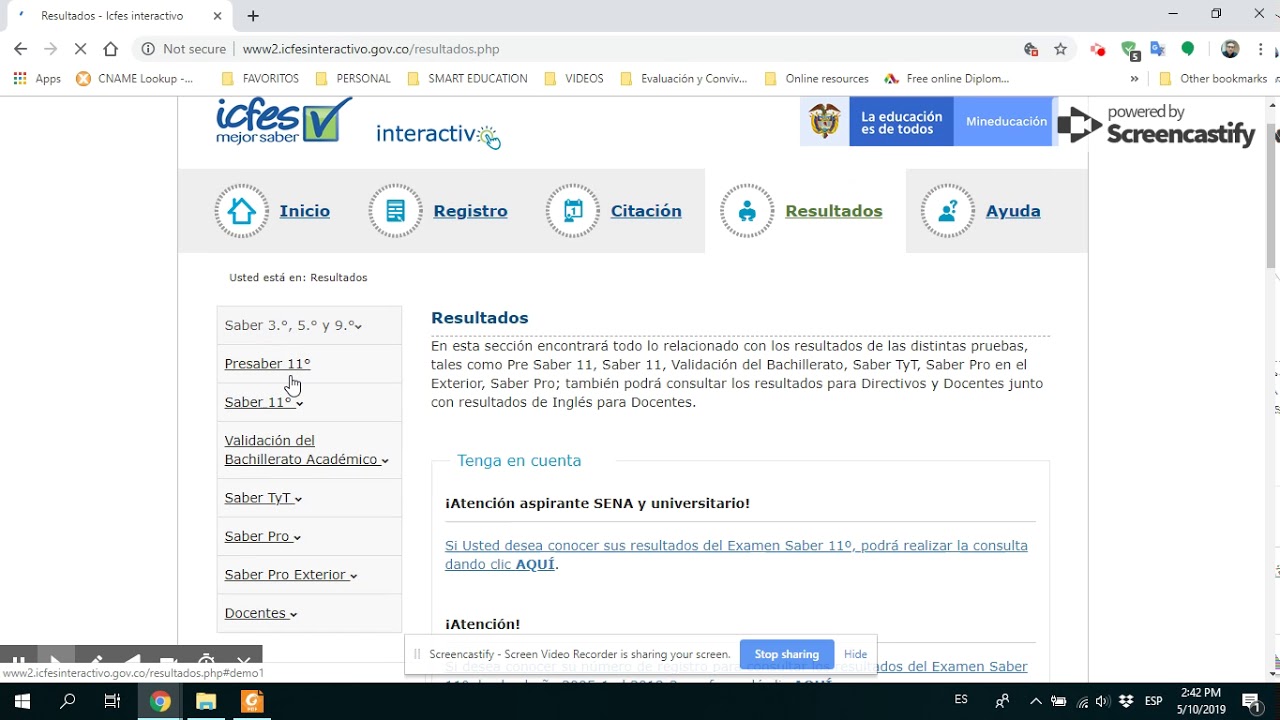The image size is (1280, 720).
Task: Open the Screencastify extension icon in toolbar
Action: pos(1098,49)
